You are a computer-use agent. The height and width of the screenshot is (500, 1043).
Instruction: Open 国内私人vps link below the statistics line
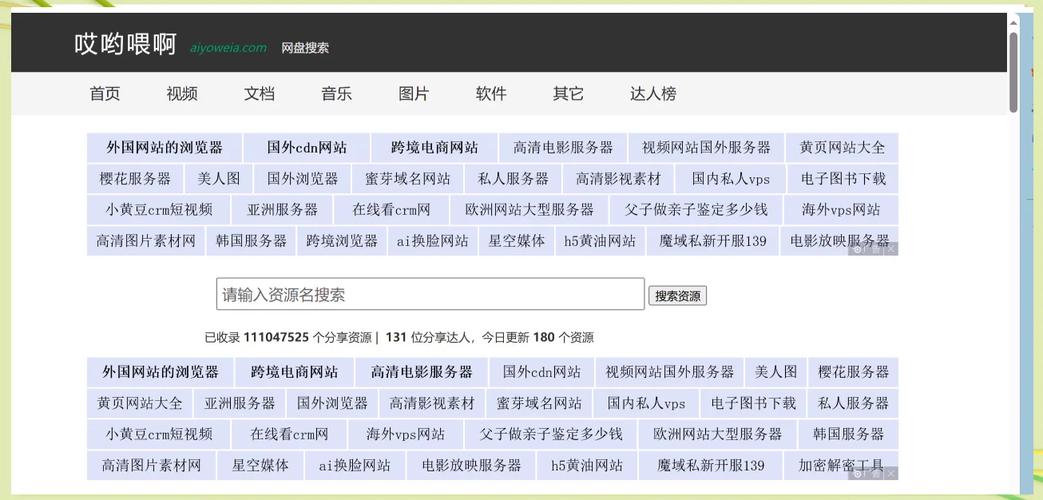[x=646, y=404]
